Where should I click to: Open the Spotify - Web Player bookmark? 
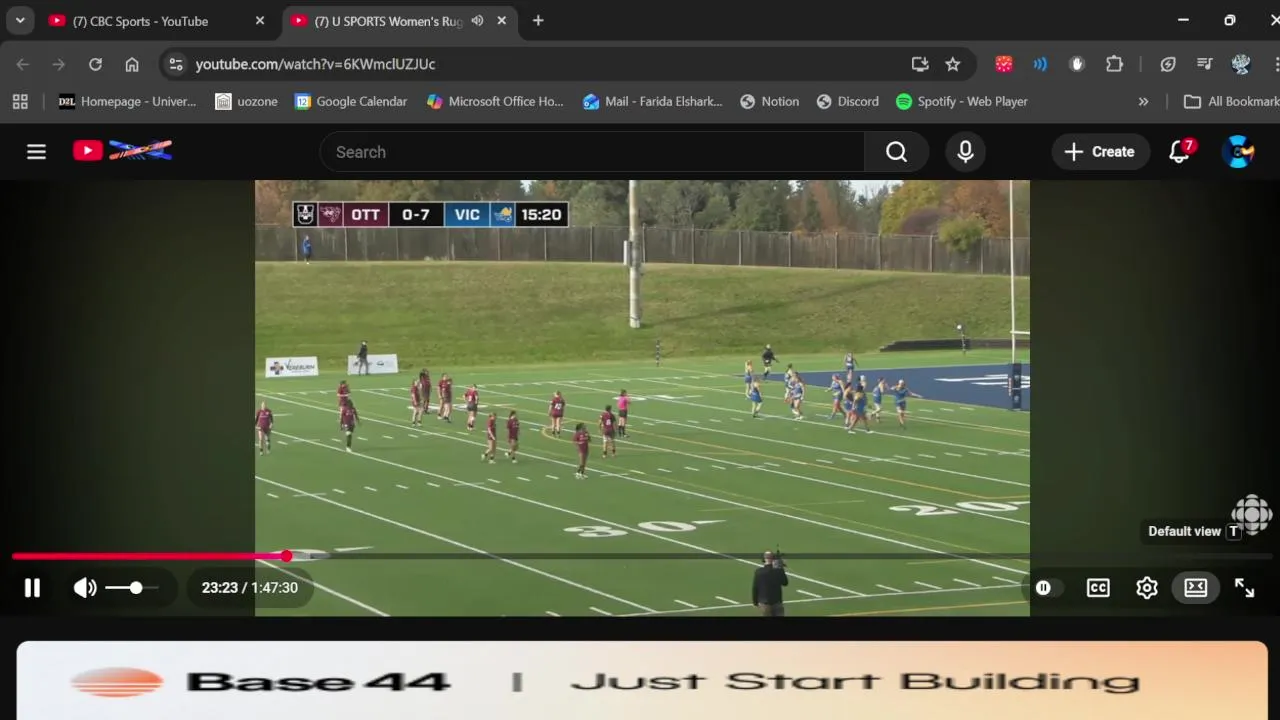962,101
